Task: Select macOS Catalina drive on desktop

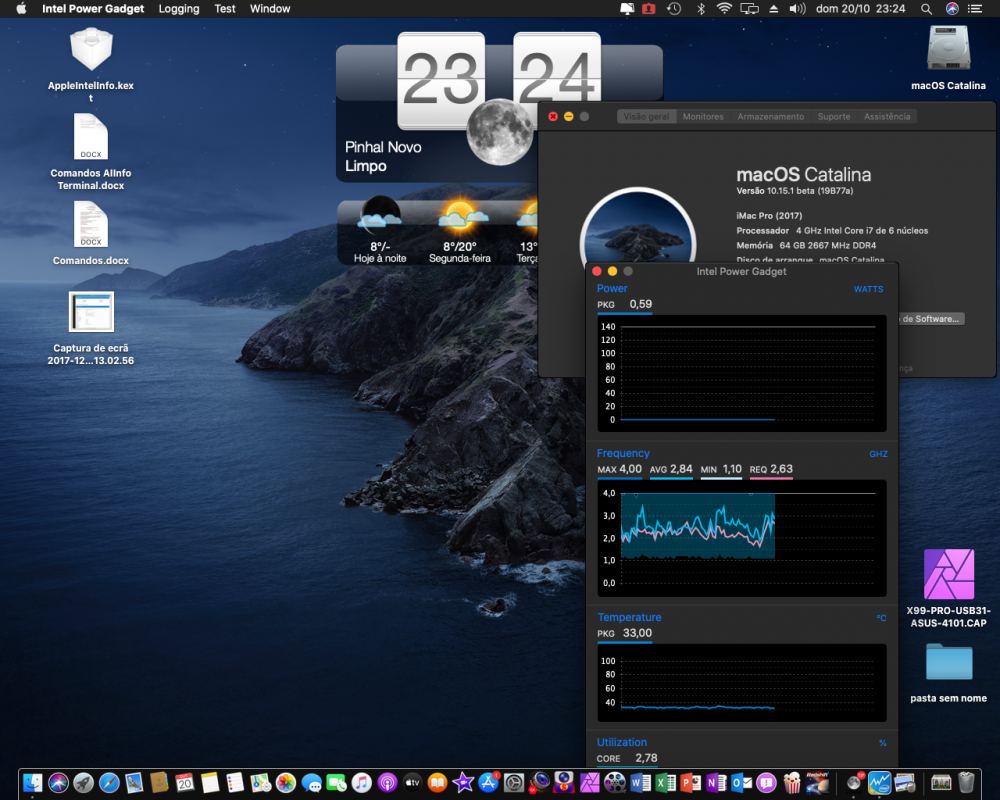Action: (948, 57)
